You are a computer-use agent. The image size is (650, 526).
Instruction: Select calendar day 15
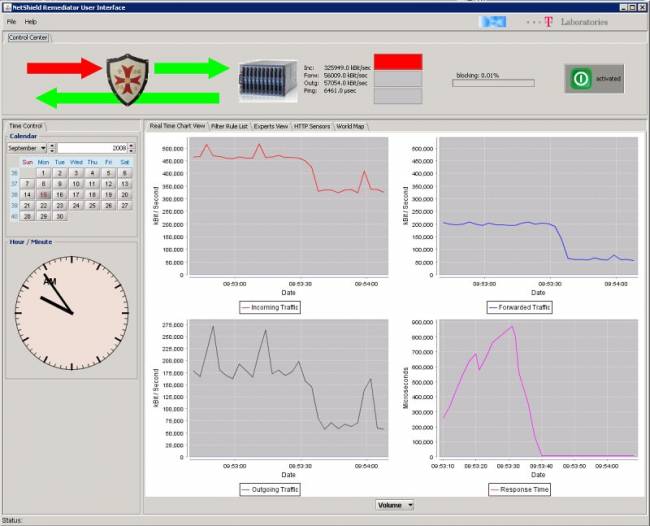[x=44, y=195]
